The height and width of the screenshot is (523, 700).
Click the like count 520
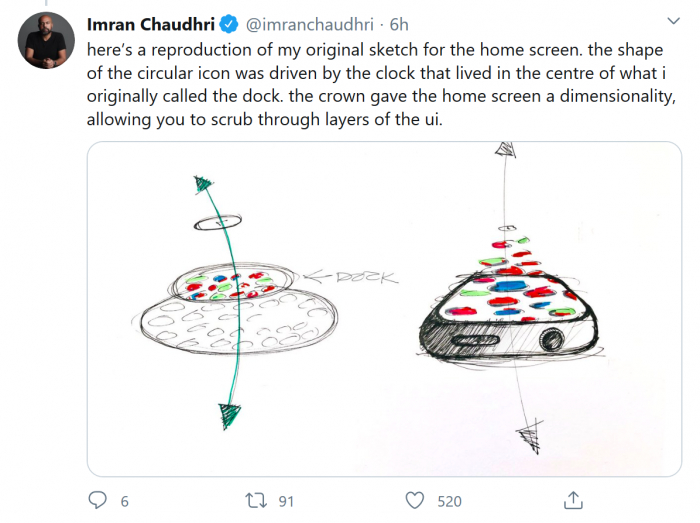click(449, 500)
